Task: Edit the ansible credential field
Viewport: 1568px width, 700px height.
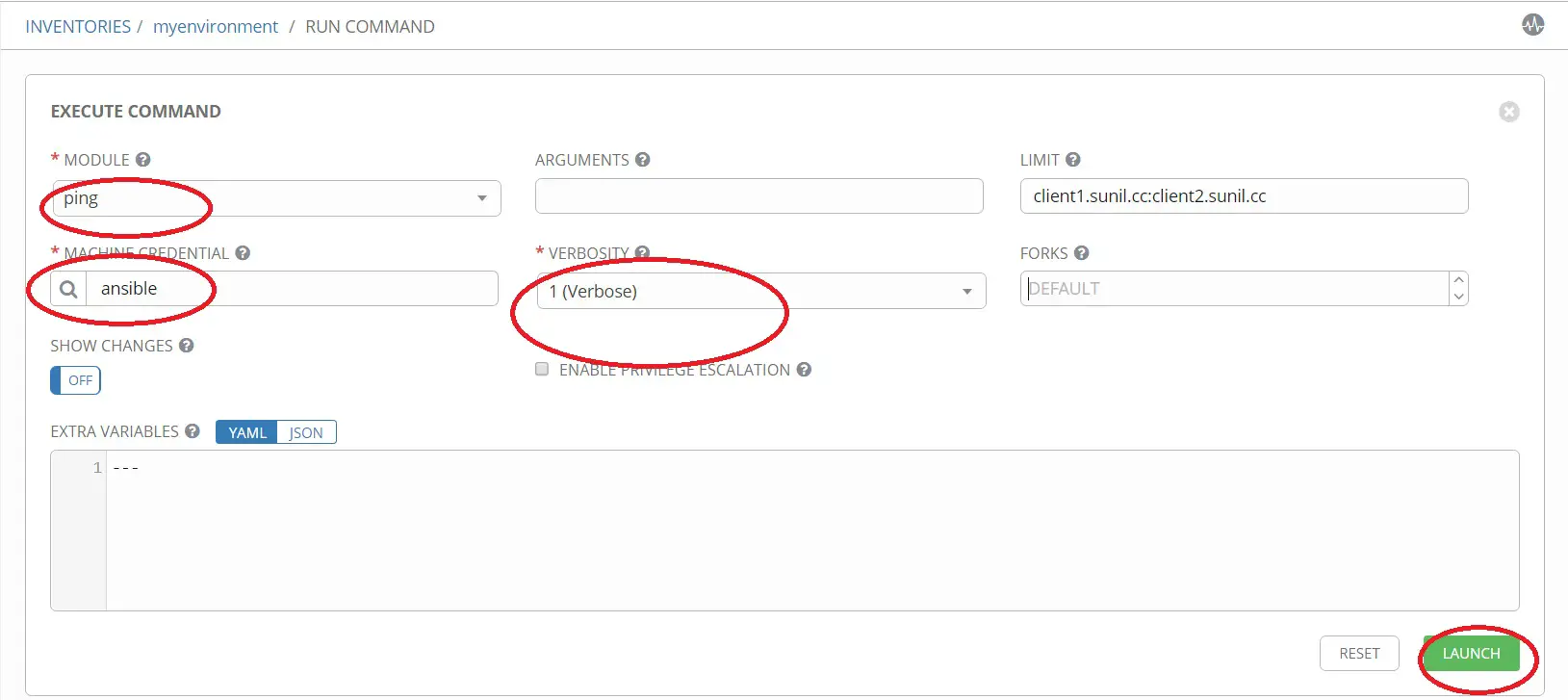Action: [x=292, y=289]
